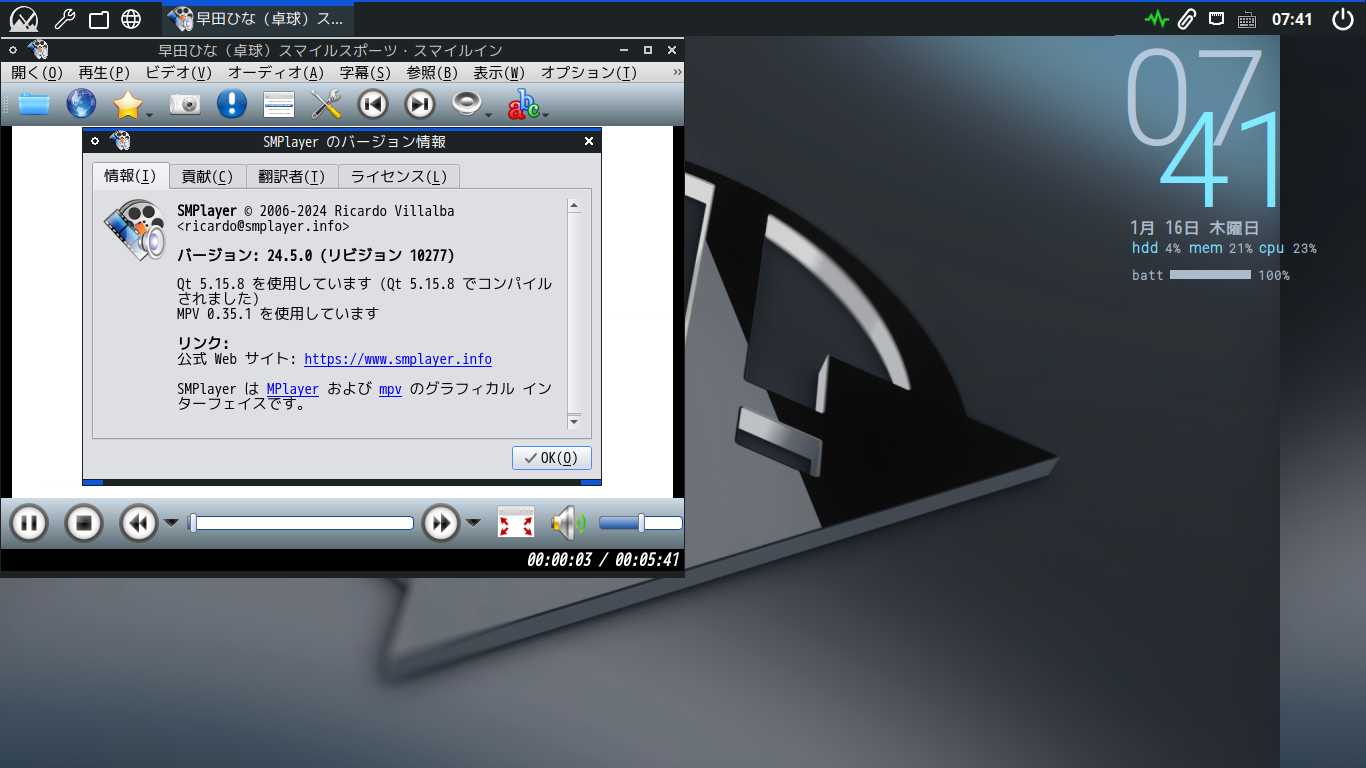Click the 07:41 clock in the top panel
This screenshot has height=768, width=1366.
[x=1292, y=18]
